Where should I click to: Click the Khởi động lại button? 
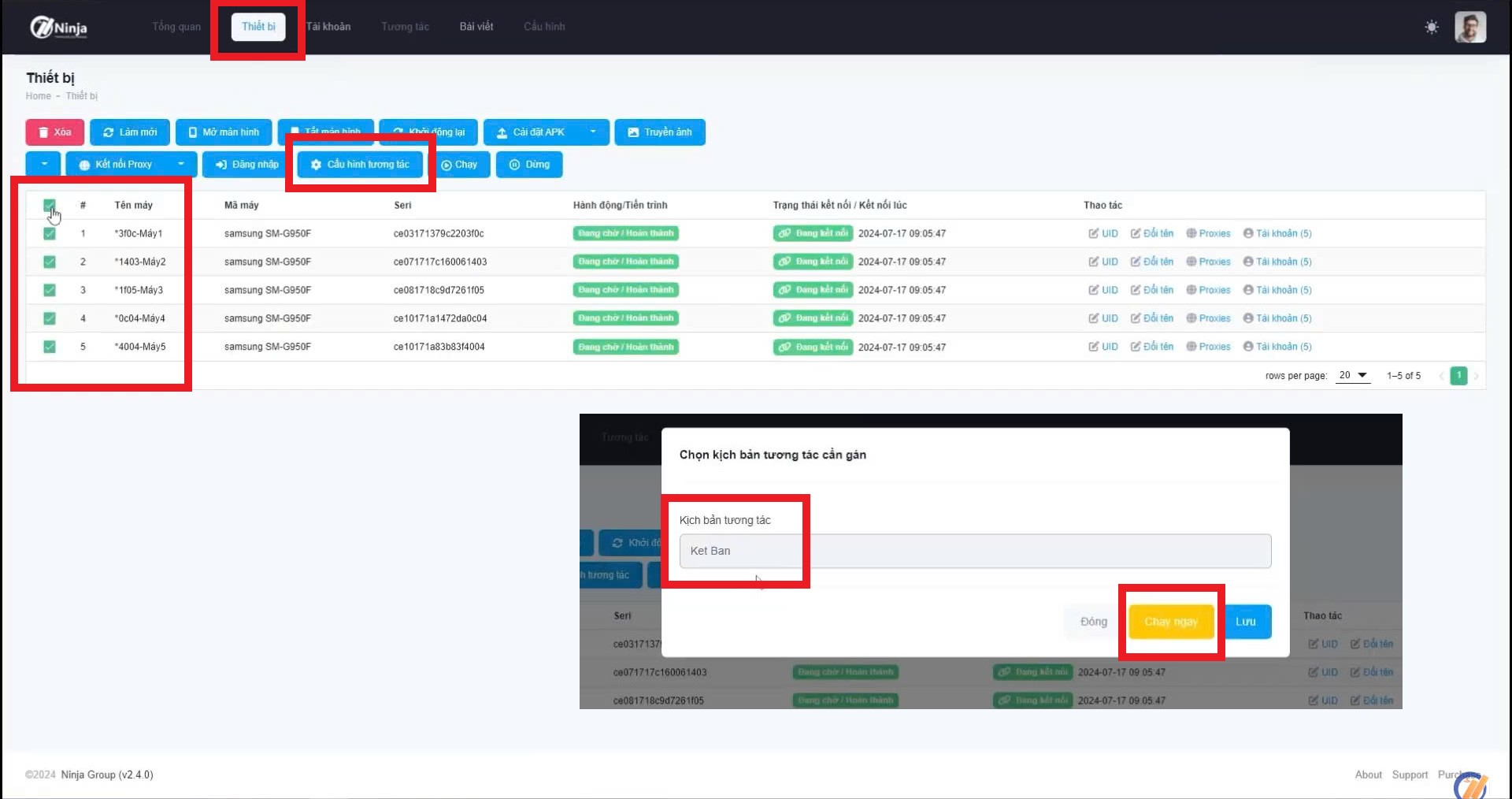[428, 132]
